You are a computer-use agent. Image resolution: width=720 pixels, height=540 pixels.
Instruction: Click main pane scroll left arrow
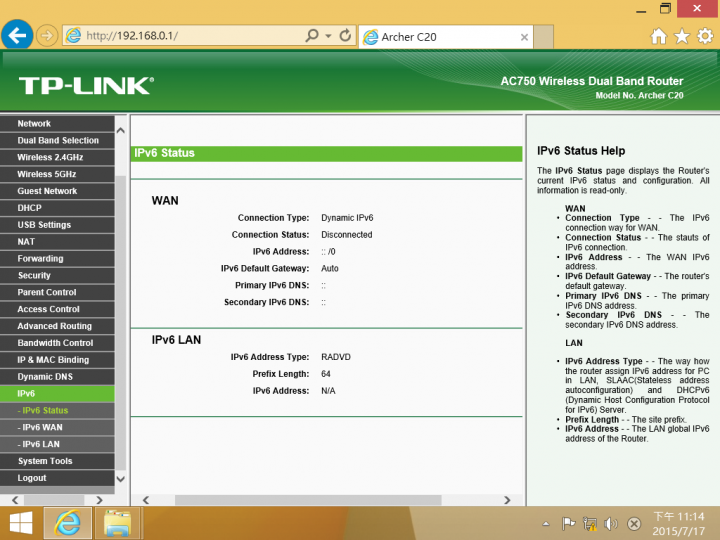(x=146, y=500)
